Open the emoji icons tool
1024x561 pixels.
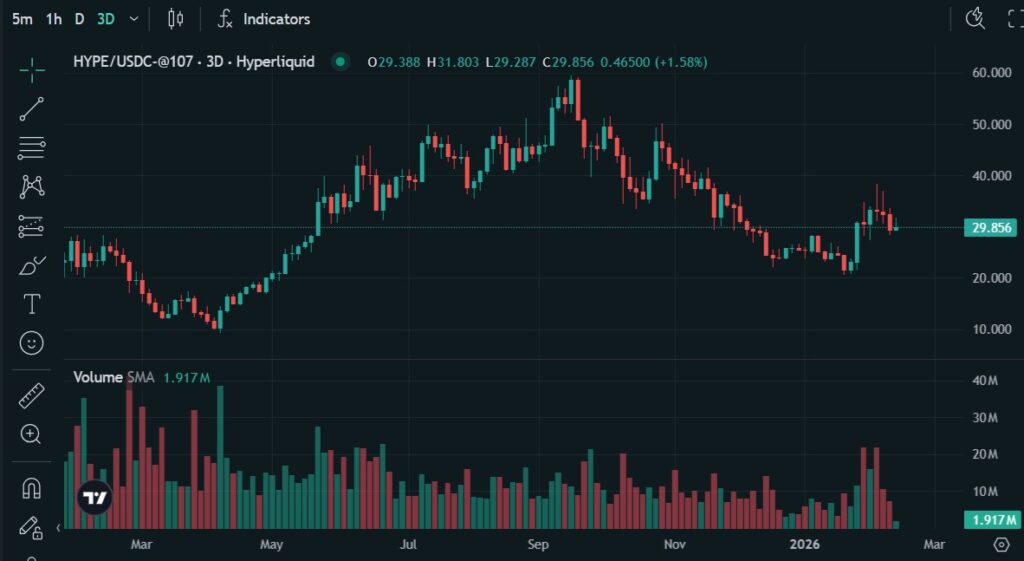point(32,343)
